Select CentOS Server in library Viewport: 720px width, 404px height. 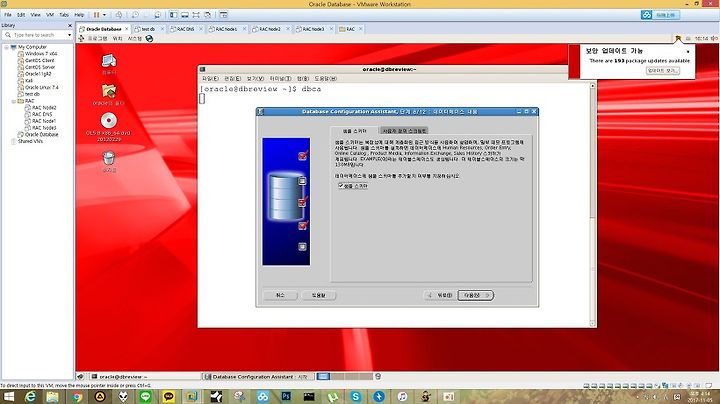pyautogui.click(x=40, y=67)
